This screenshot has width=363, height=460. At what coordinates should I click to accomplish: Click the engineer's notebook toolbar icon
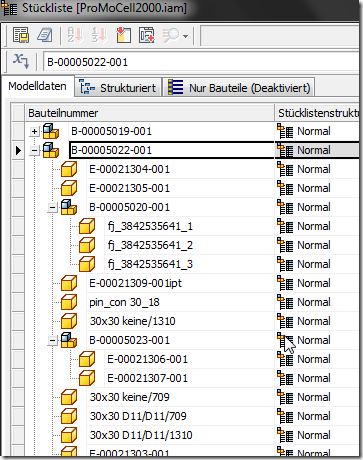pyautogui.click(x=45, y=35)
